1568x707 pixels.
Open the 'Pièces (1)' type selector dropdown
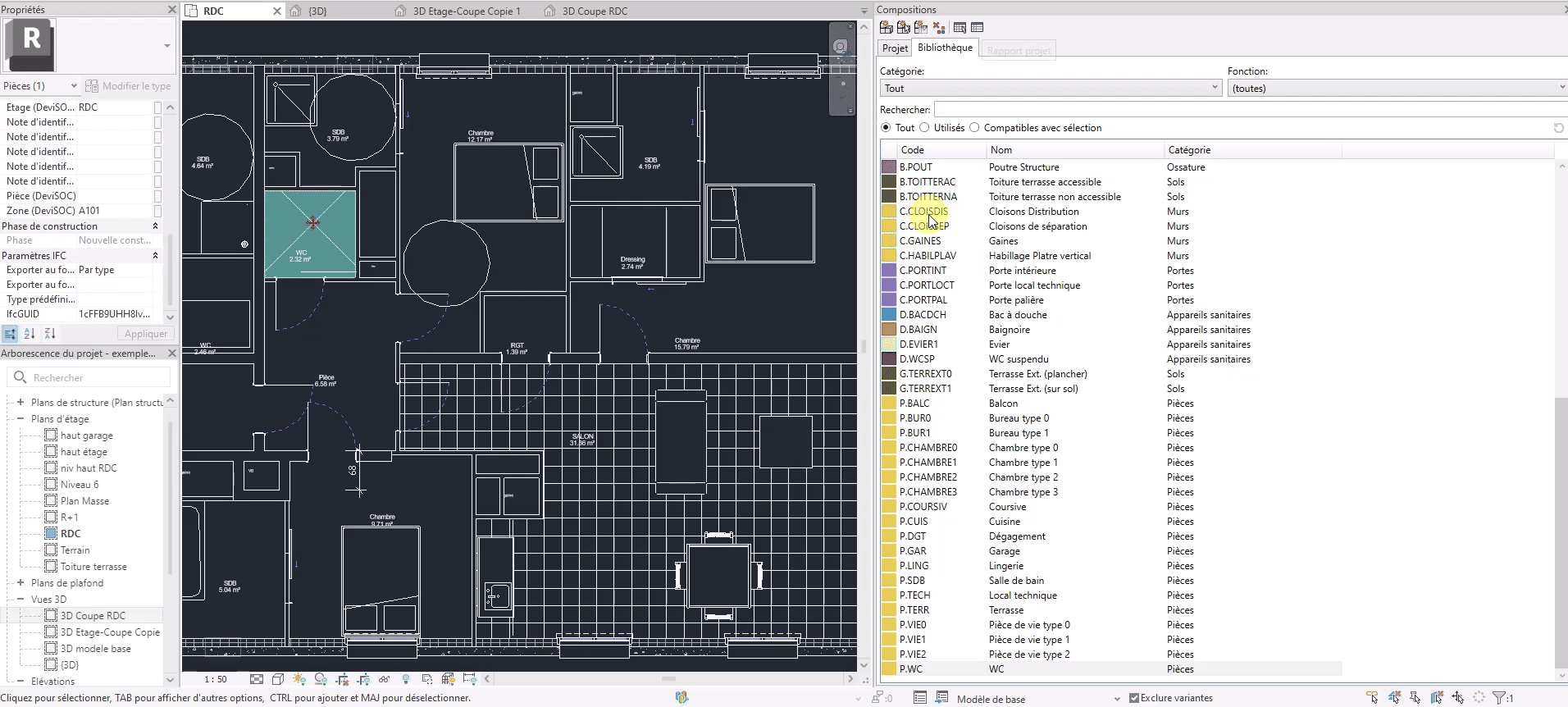(40, 86)
